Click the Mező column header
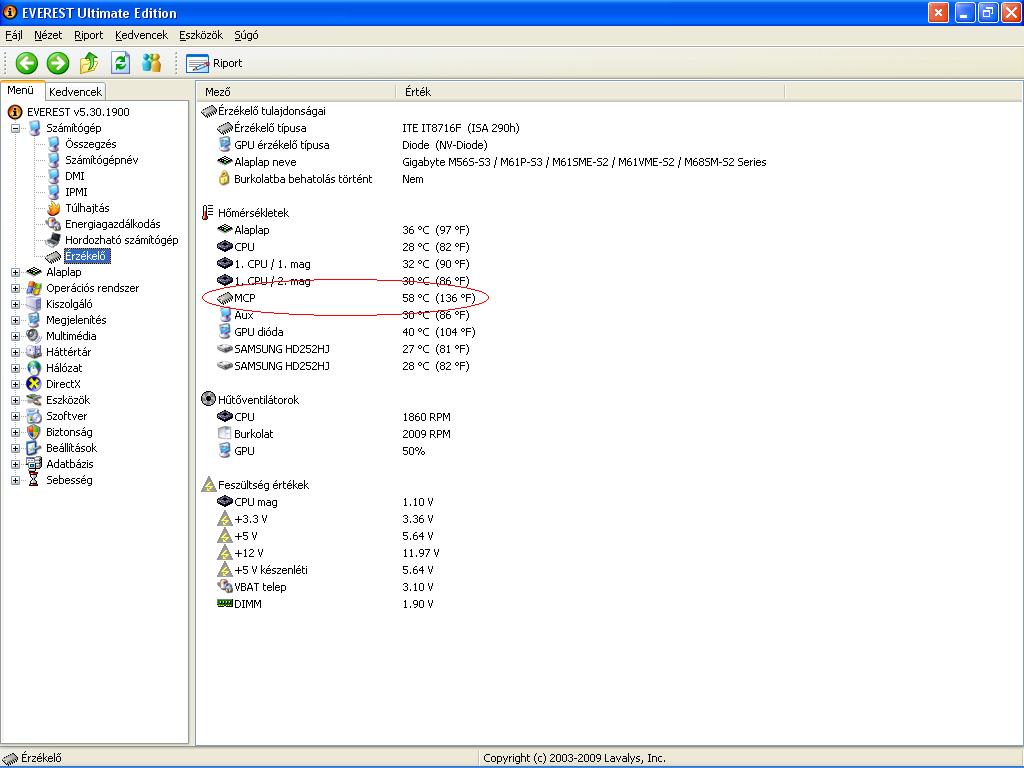 click(x=295, y=92)
